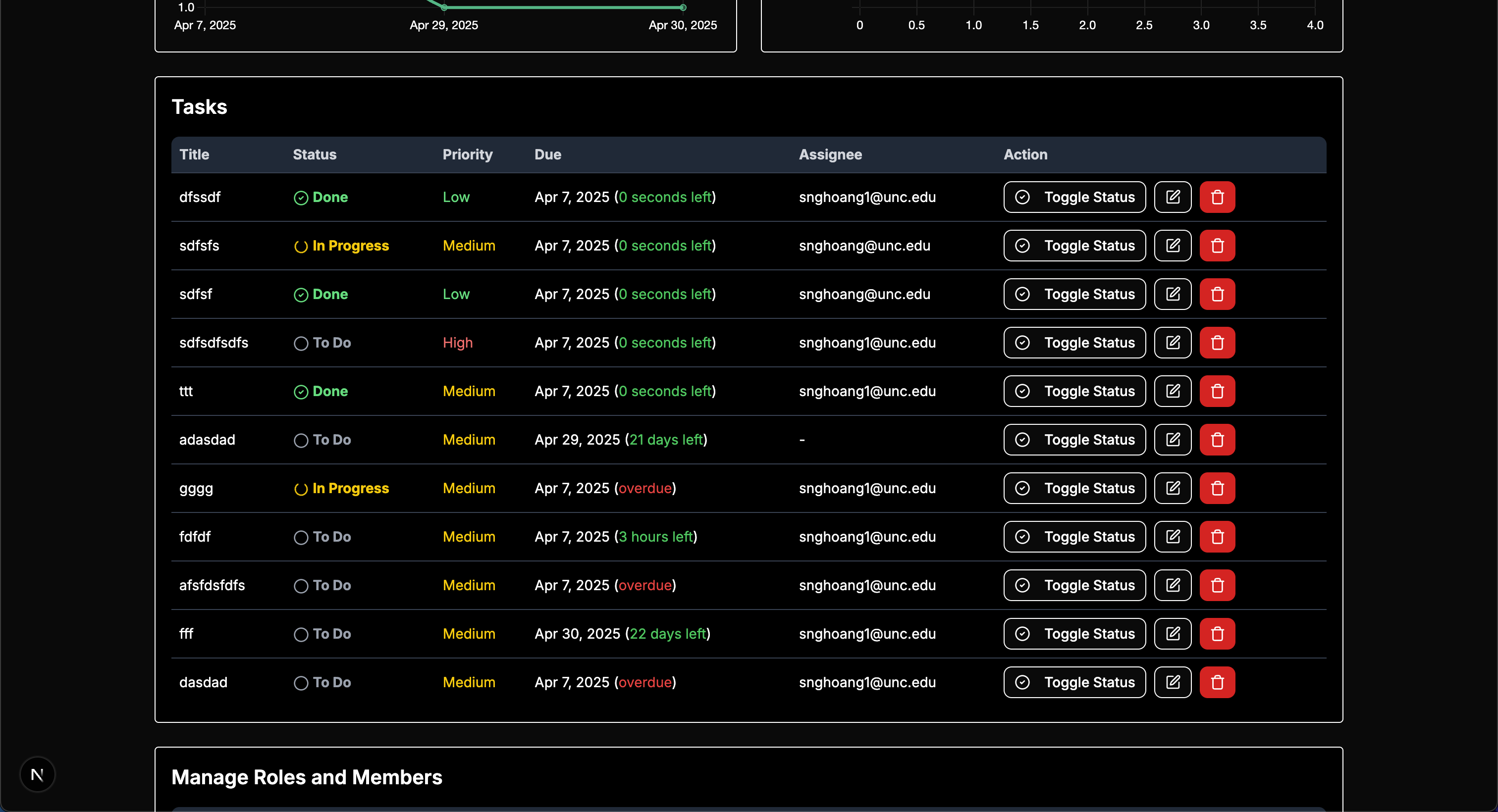
Task: Click the Status column header
Action: 315,154
